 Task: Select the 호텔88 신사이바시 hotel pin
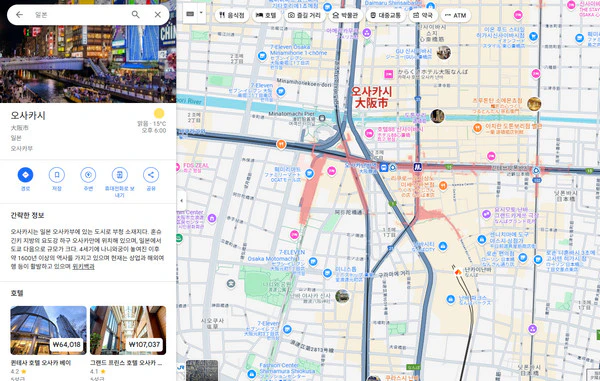tap(369, 133)
